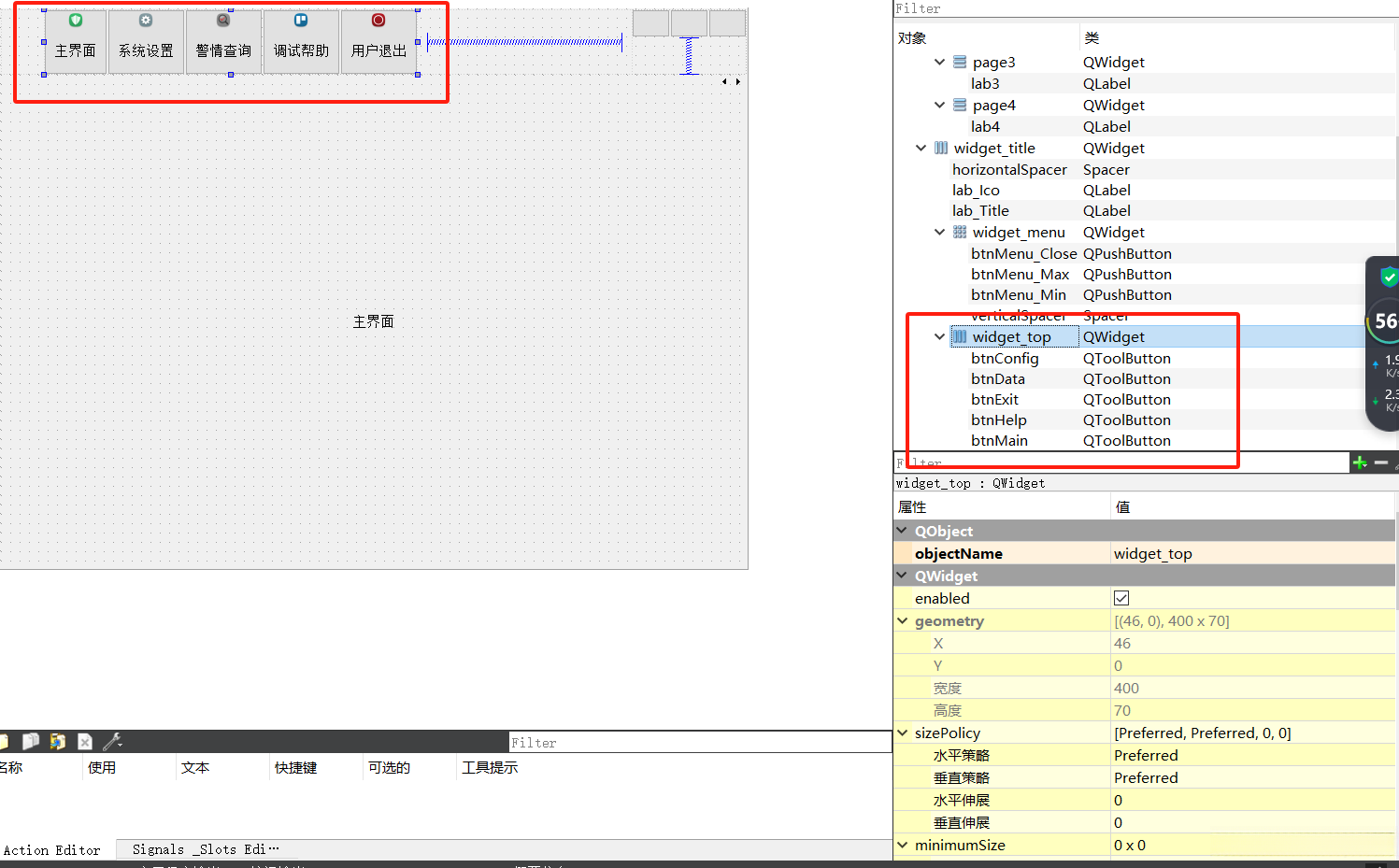Click the 高度 value 70

tap(1252, 710)
